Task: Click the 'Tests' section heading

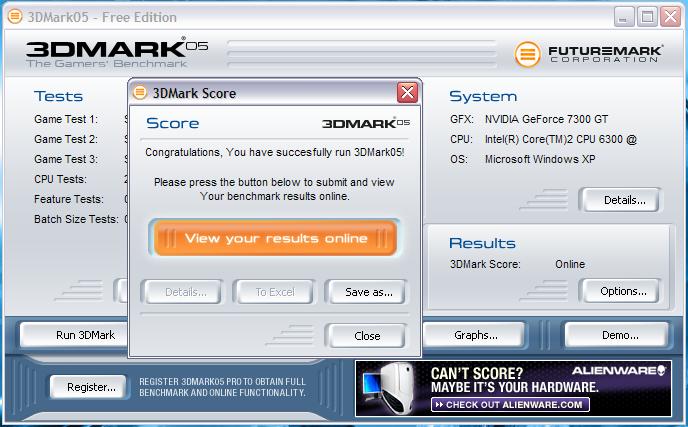Action: click(58, 96)
